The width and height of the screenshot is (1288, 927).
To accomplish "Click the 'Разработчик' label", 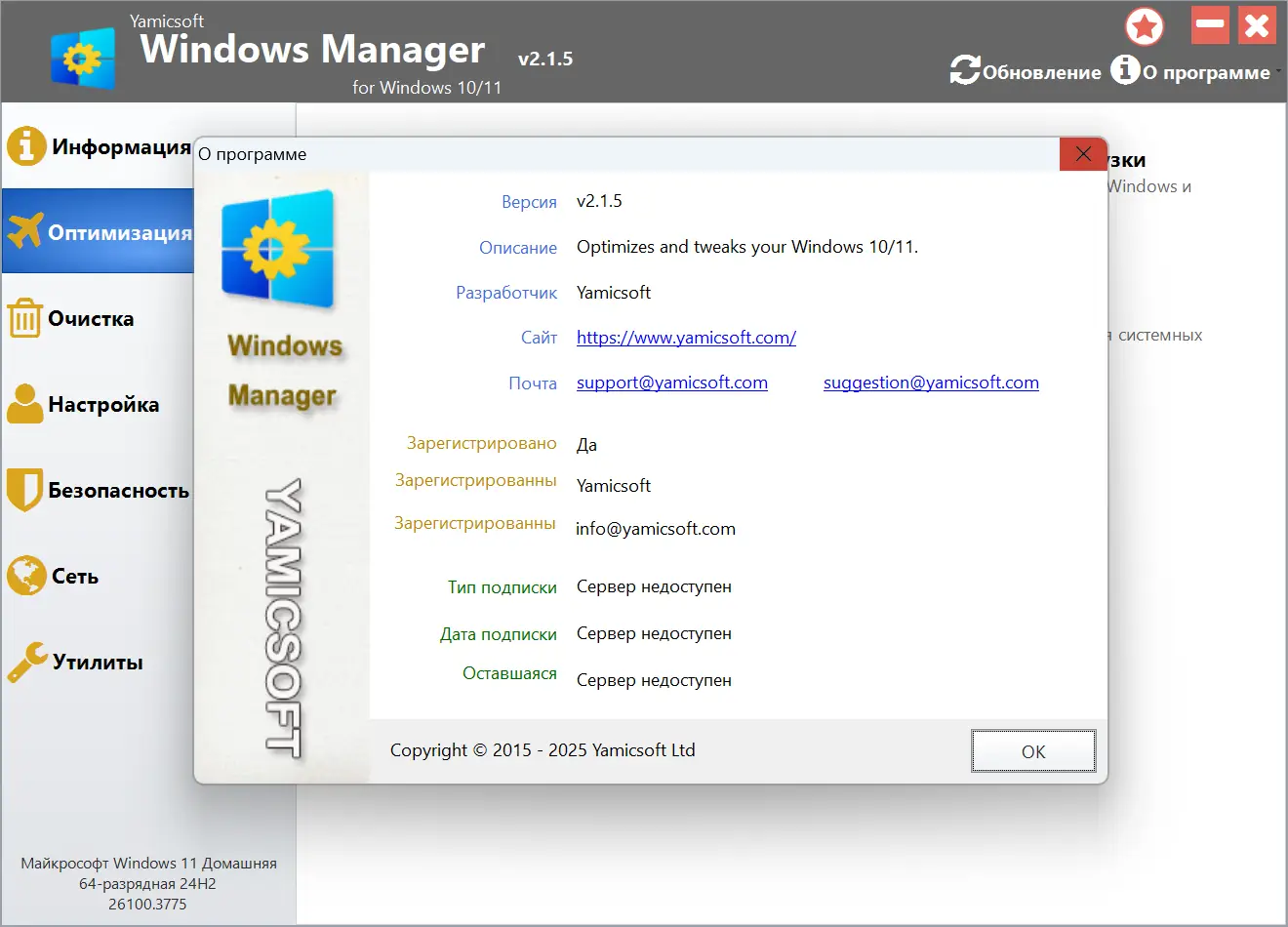I will (x=506, y=293).
